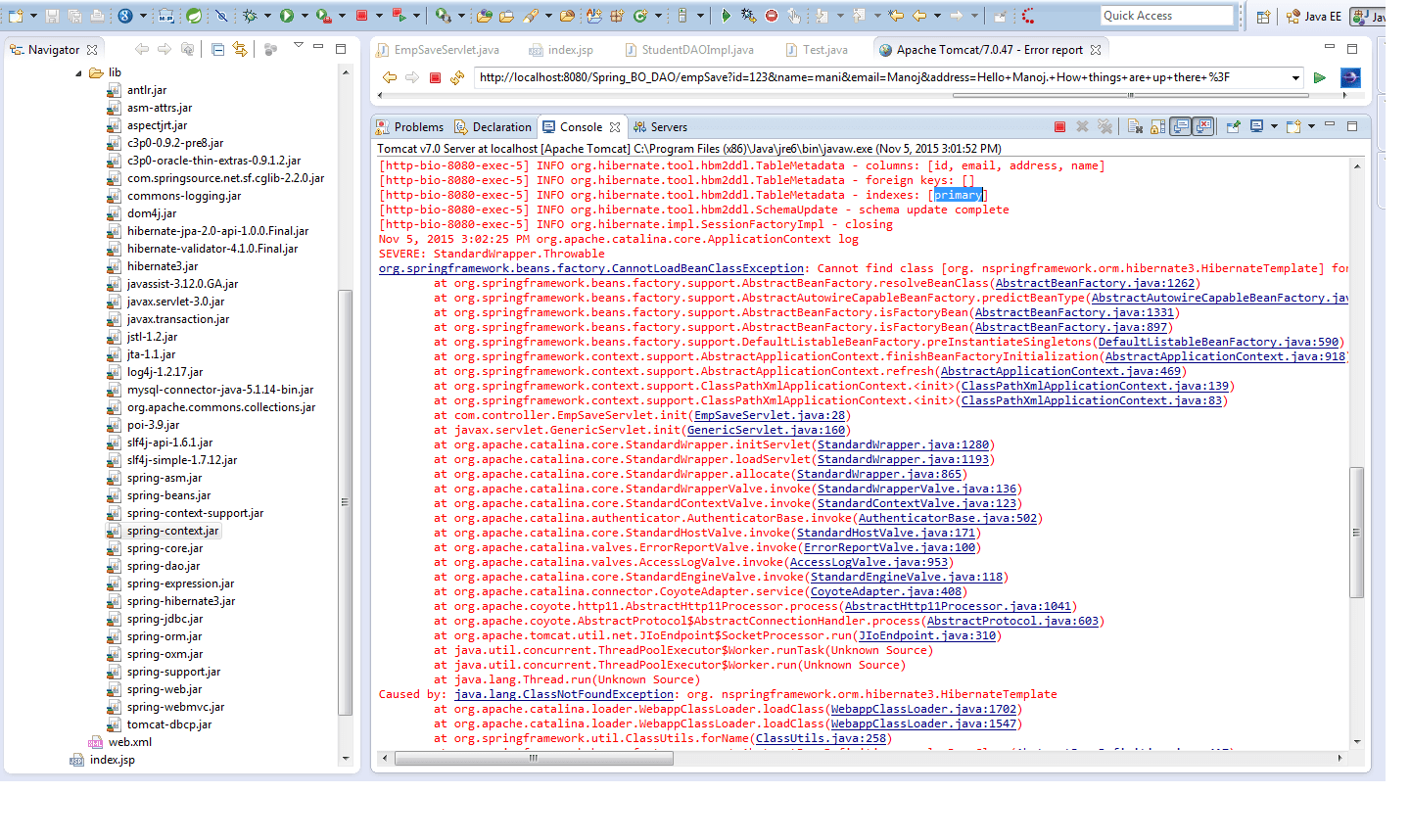Click the refresh page icon in browser toolbar
This screenshot has width=1410, height=840.
click(x=457, y=78)
